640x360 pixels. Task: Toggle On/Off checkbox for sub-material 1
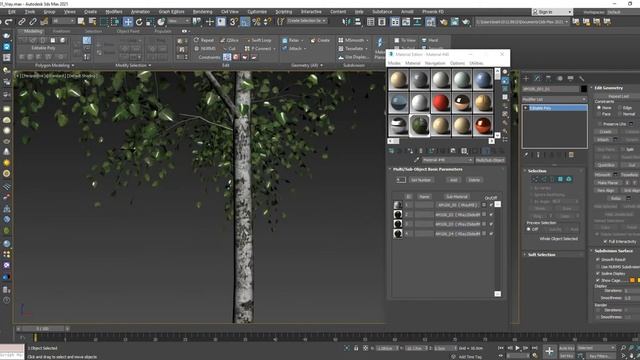(491, 205)
